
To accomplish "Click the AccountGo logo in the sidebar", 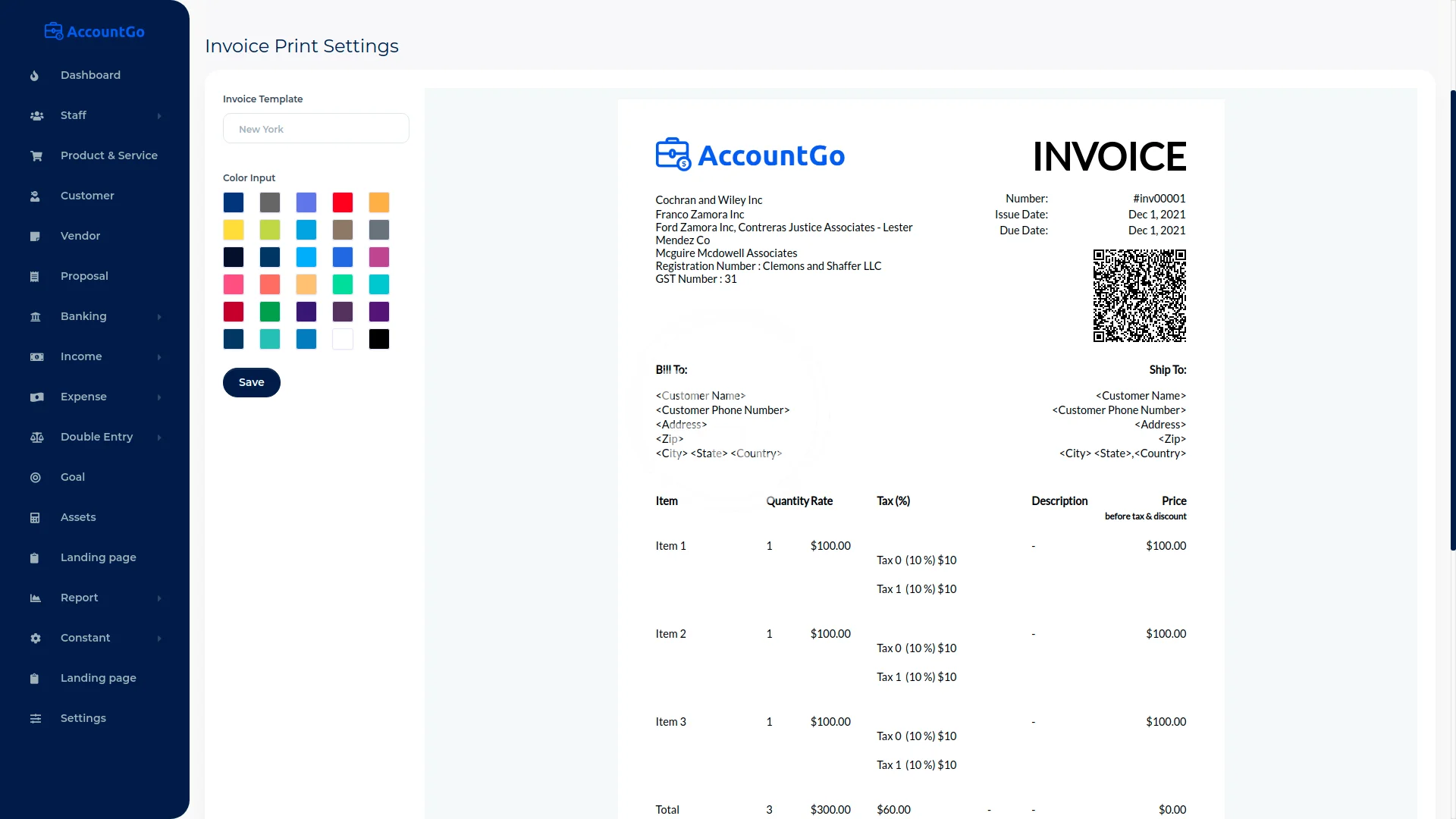I will click(x=95, y=32).
